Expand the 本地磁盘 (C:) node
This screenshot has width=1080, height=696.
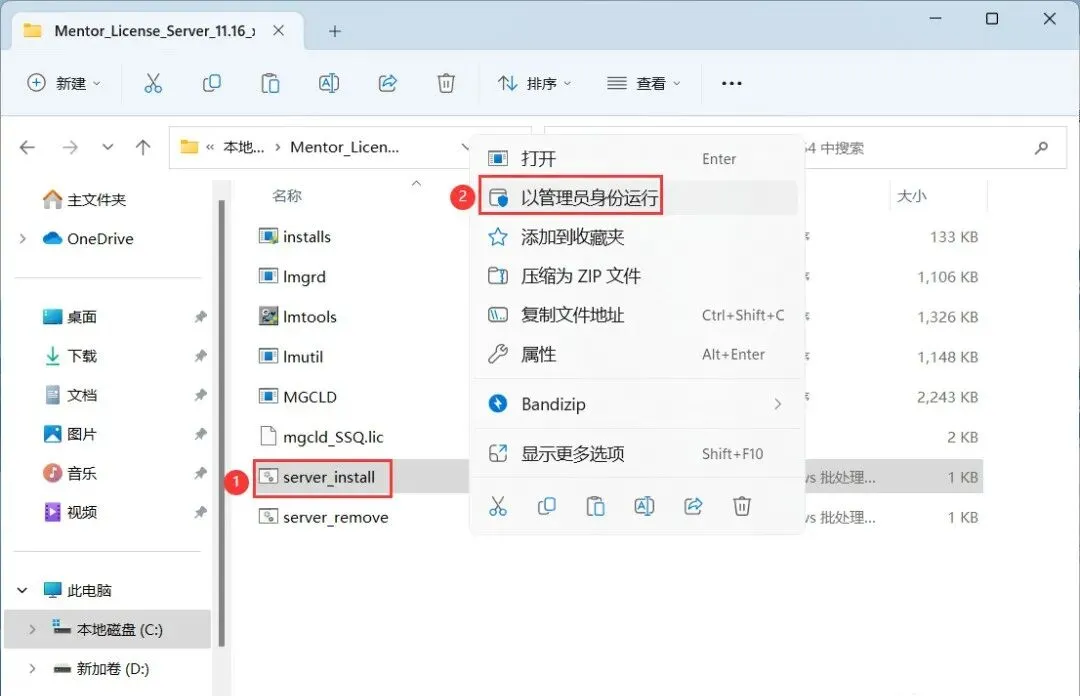click(x=32, y=629)
